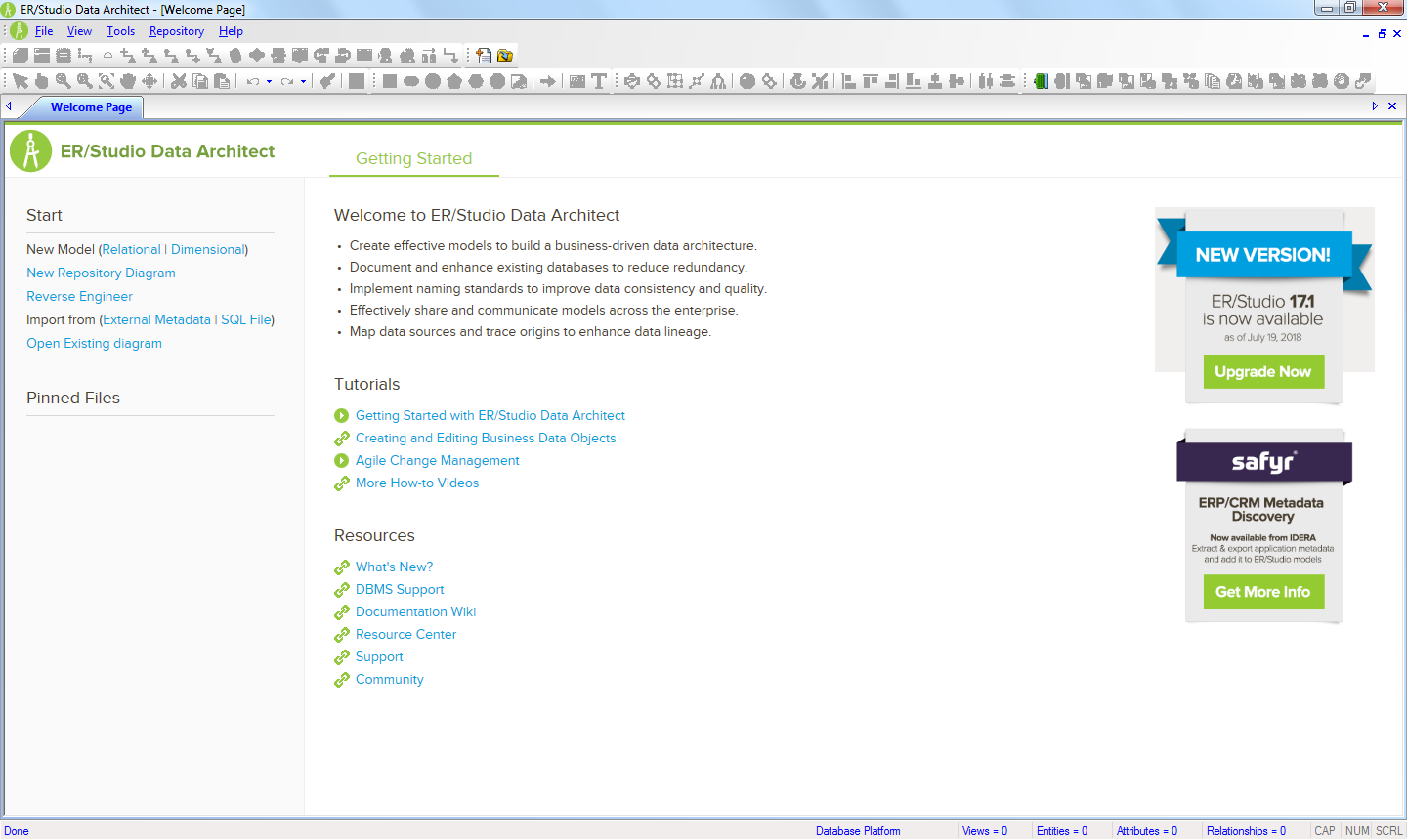1407x840 pixels.
Task: Click the What's New? resource link
Action: click(x=394, y=567)
